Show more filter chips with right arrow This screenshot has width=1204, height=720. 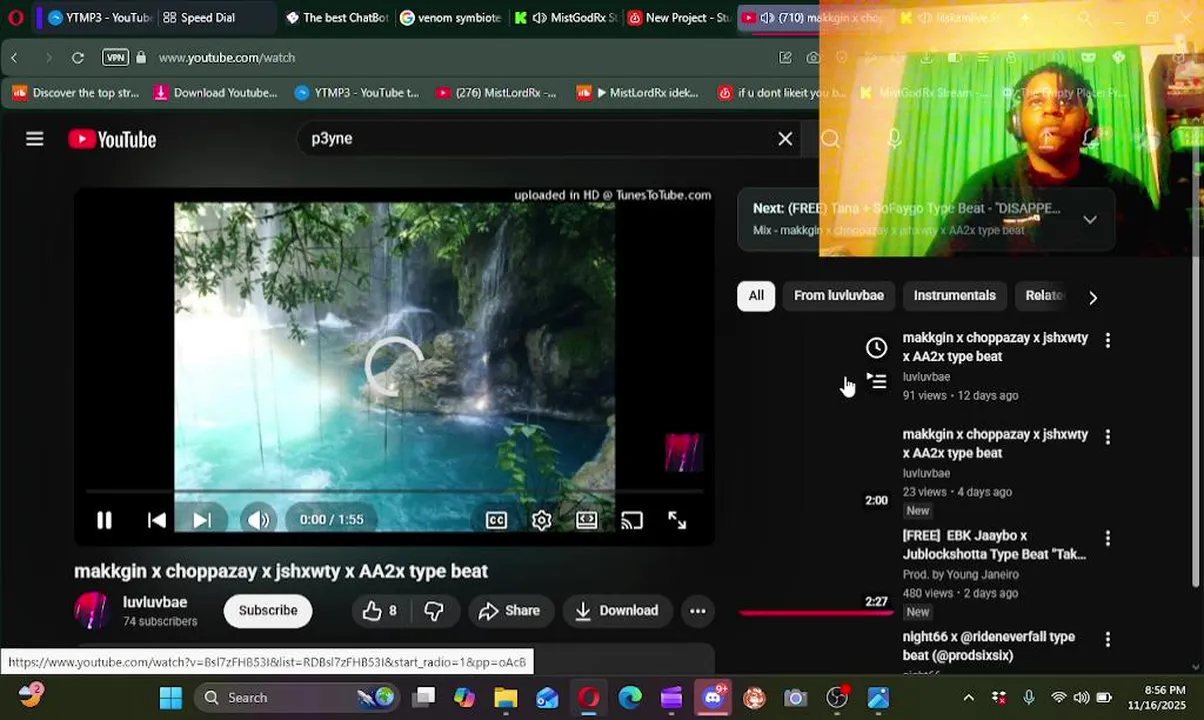pos(1093,297)
